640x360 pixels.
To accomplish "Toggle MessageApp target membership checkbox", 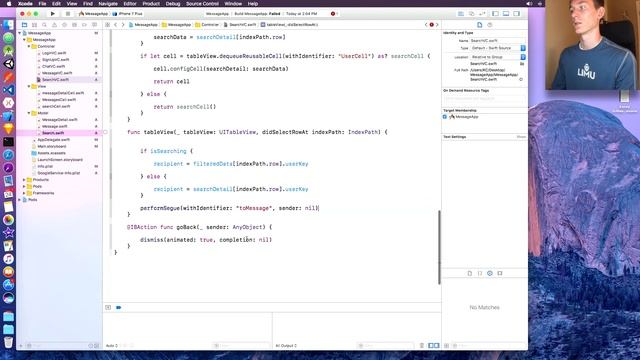I will point(445,117).
